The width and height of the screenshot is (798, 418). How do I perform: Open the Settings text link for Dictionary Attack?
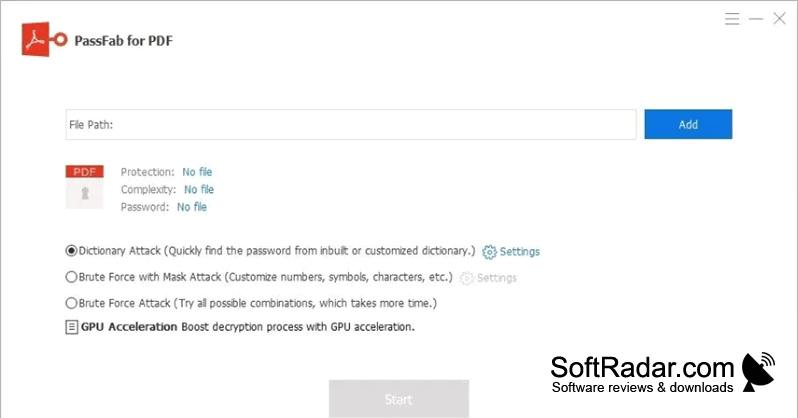pos(520,252)
